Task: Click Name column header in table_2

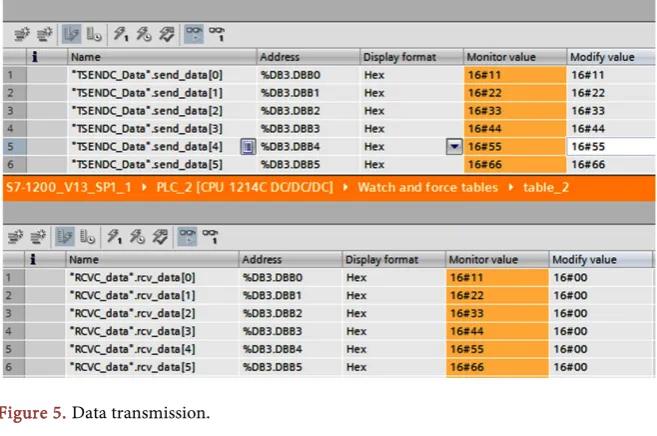Action: point(152,259)
